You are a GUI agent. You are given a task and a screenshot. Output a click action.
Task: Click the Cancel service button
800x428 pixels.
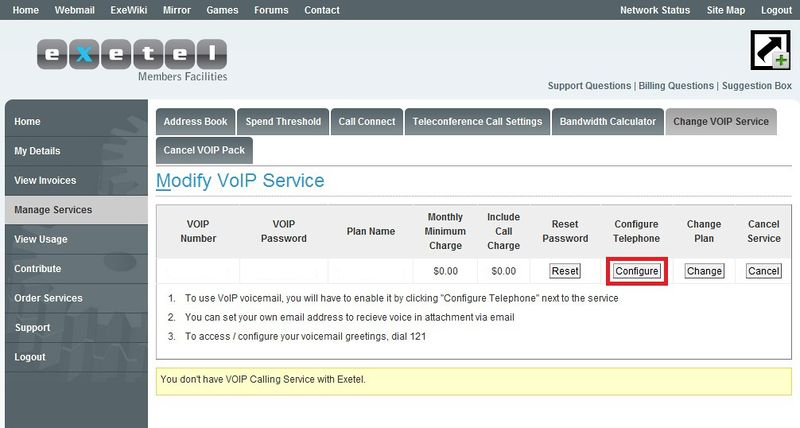[x=764, y=271]
